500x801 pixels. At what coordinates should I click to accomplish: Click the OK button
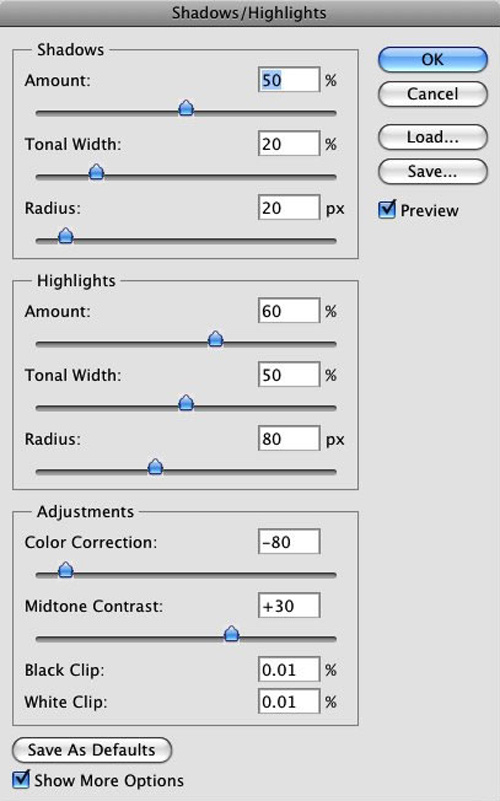pyautogui.click(x=433, y=60)
